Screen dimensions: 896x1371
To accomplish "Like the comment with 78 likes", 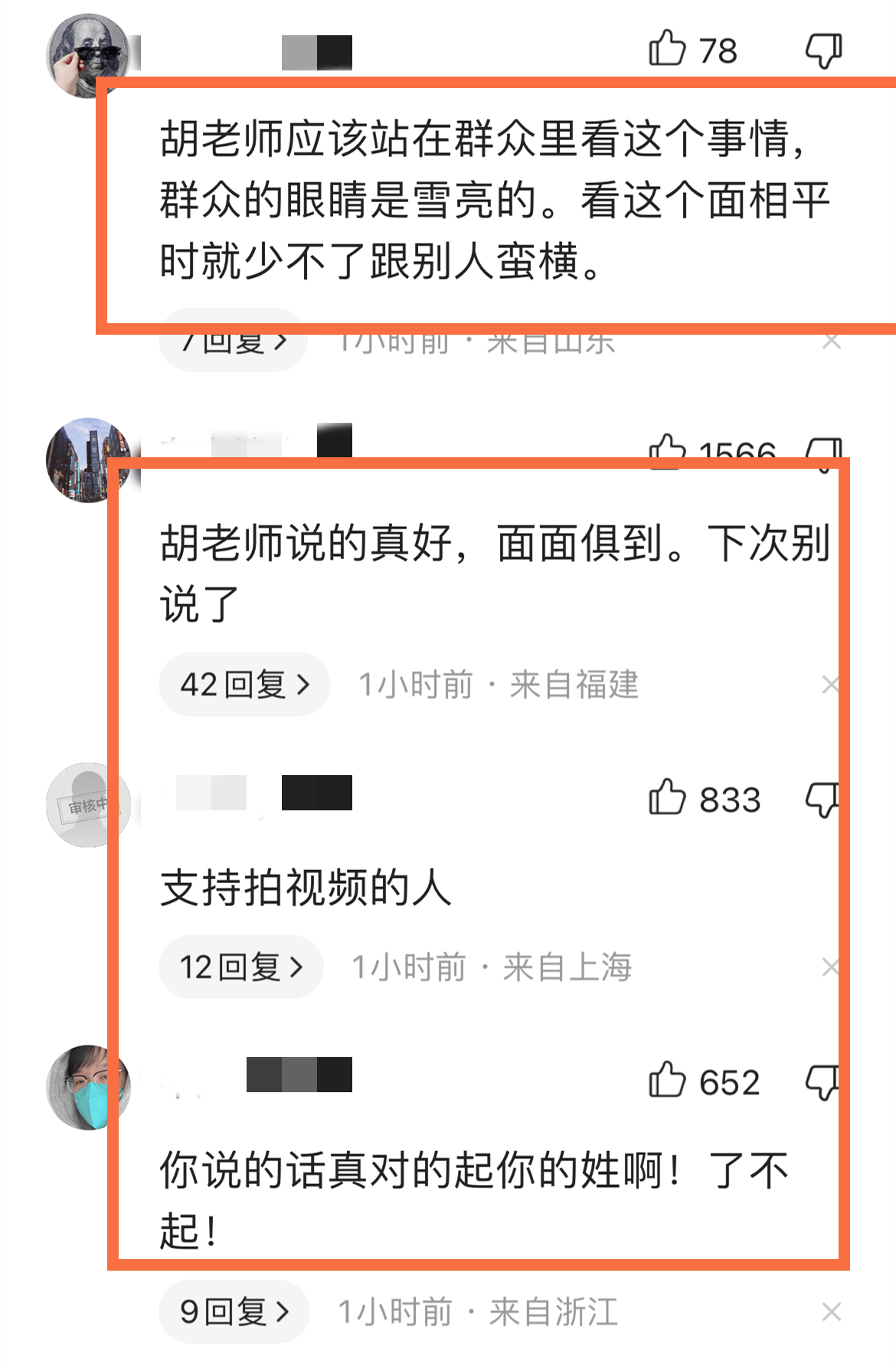I will pos(667,48).
